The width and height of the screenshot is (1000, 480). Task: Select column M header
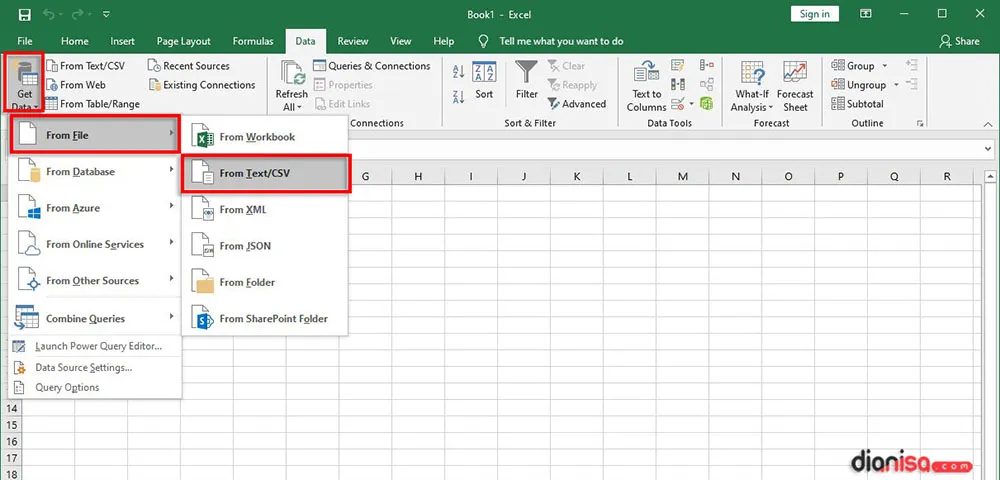pyautogui.click(x=682, y=177)
